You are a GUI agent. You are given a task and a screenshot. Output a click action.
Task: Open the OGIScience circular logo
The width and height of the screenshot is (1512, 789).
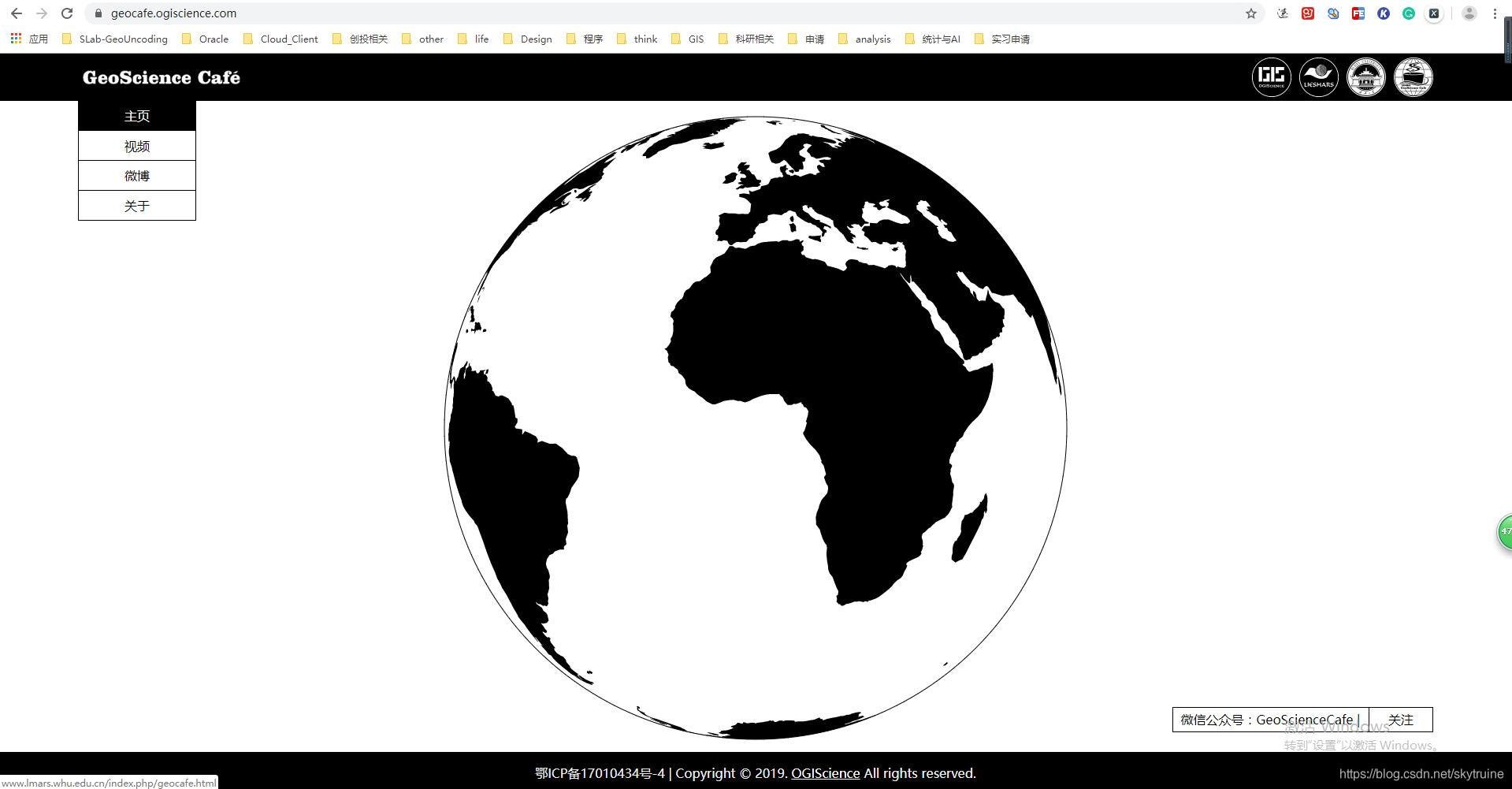coord(1272,77)
